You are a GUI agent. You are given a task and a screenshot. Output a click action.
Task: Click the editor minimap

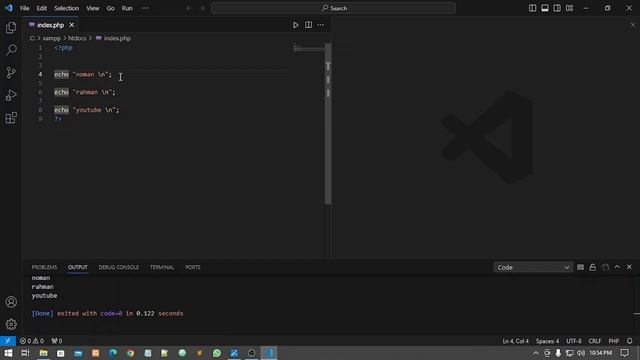(309, 48)
